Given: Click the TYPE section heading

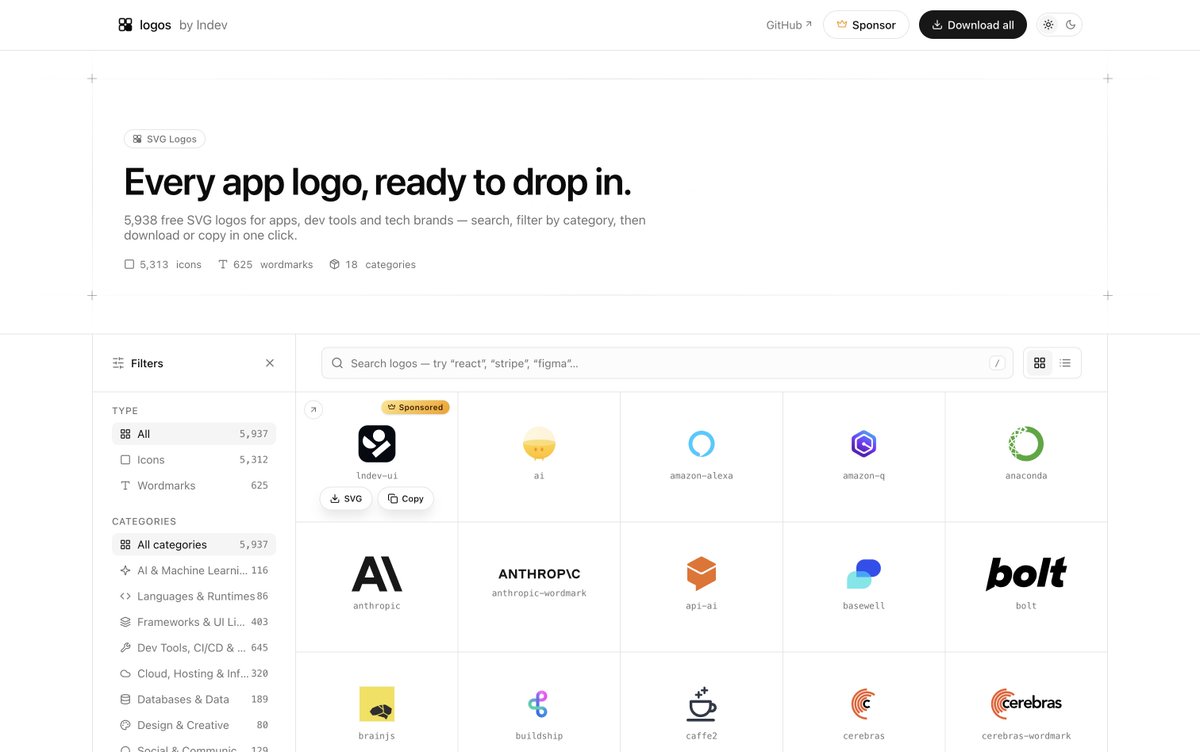Looking at the screenshot, I should [125, 411].
